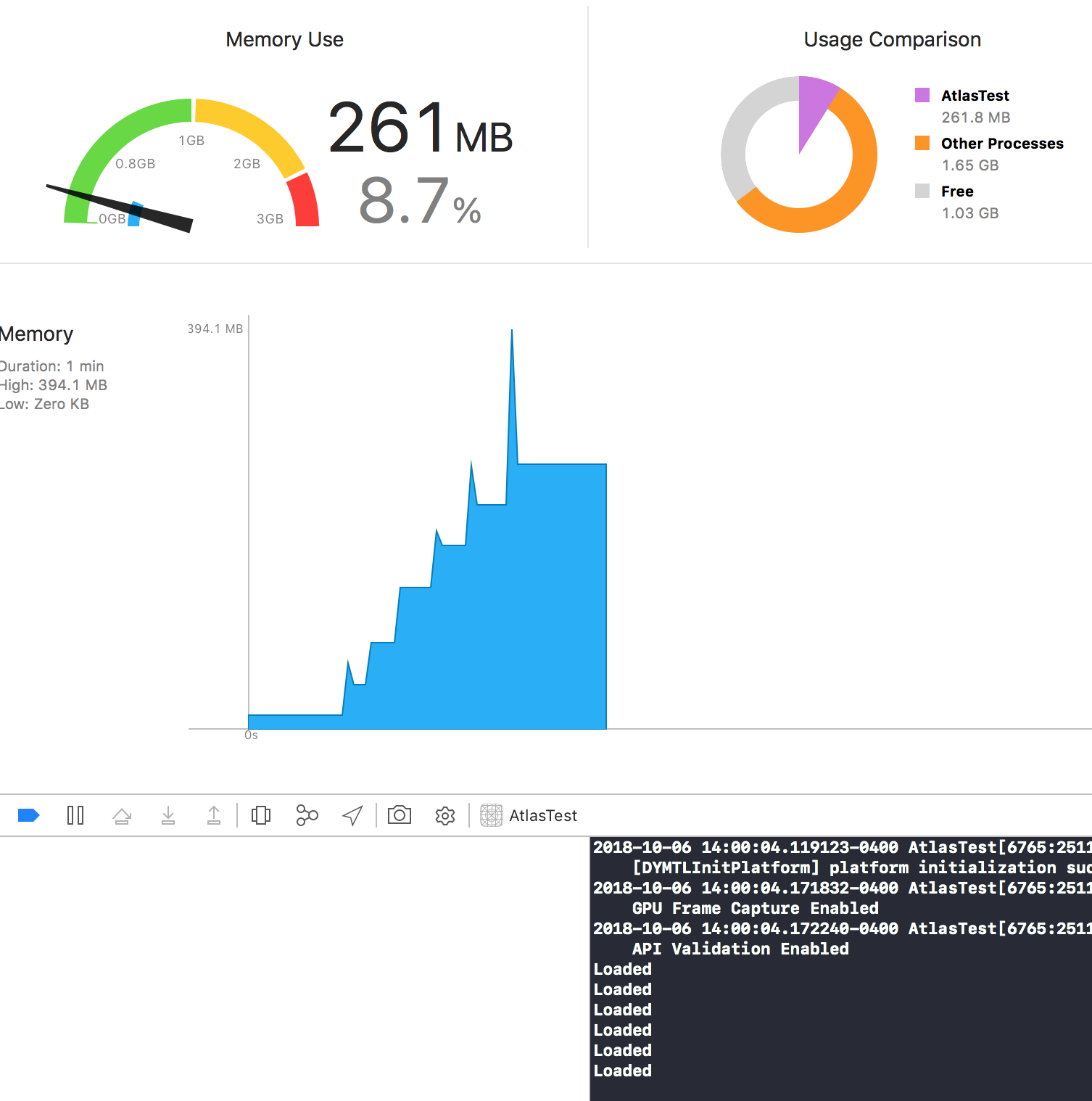This screenshot has width=1092, height=1101.
Task: Click the AtlasTest legend label
Action: tap(975, 96)
